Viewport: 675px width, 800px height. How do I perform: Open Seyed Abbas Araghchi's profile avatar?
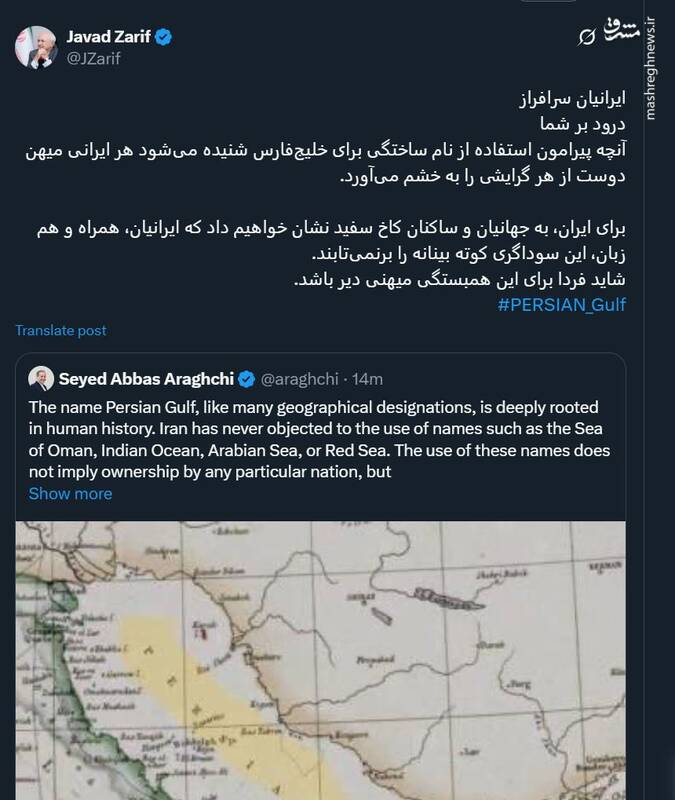click(x=43, y=376)
